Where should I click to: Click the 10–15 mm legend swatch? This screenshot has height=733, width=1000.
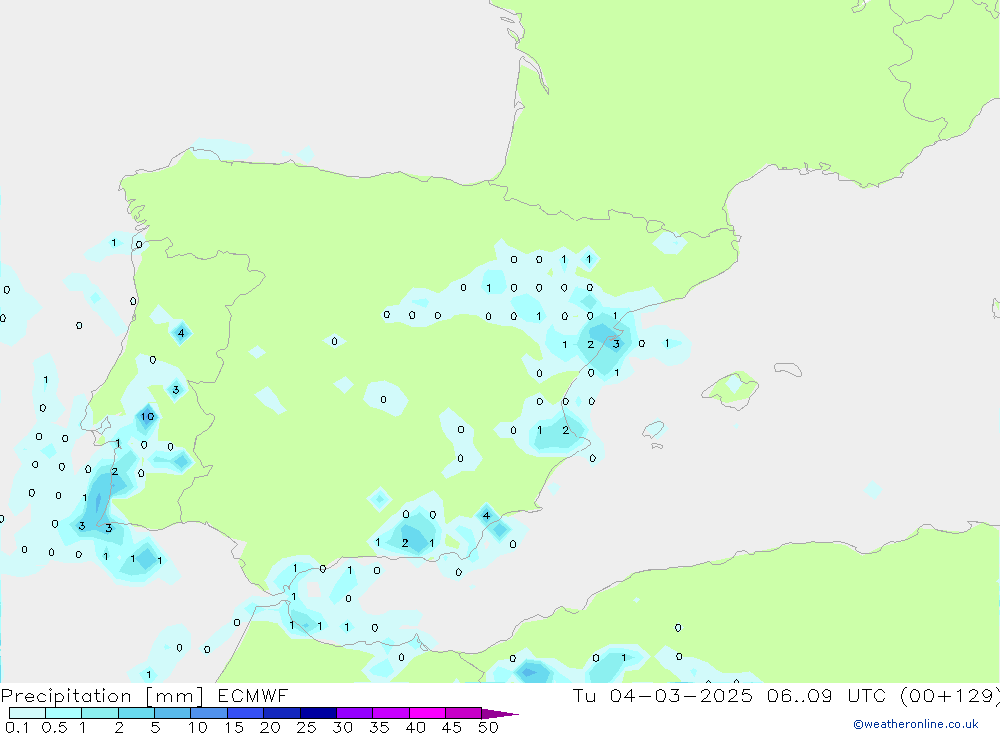click(x=209, y=713)
